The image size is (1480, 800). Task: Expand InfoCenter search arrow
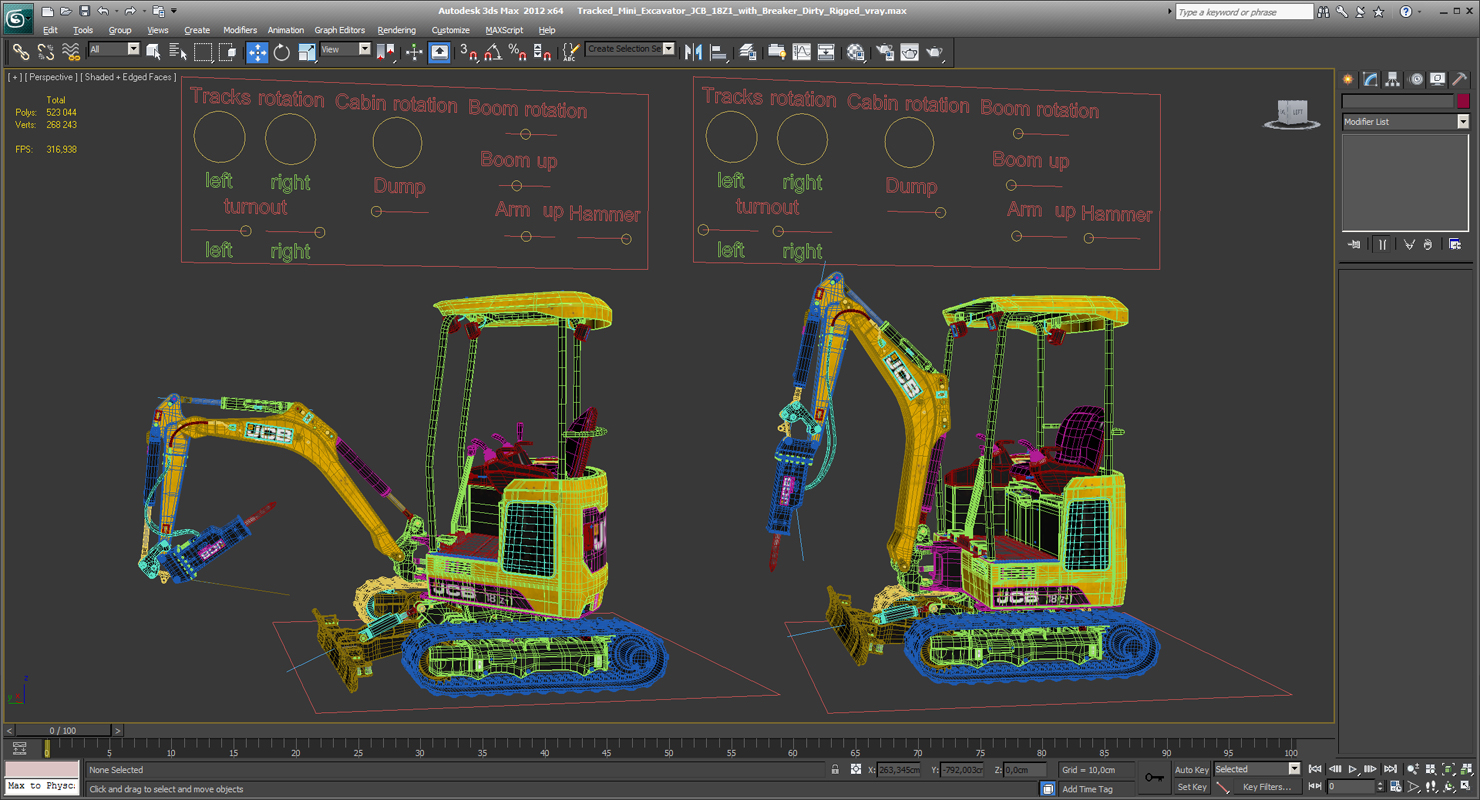pyautogui.click(x=1170, y=12)
